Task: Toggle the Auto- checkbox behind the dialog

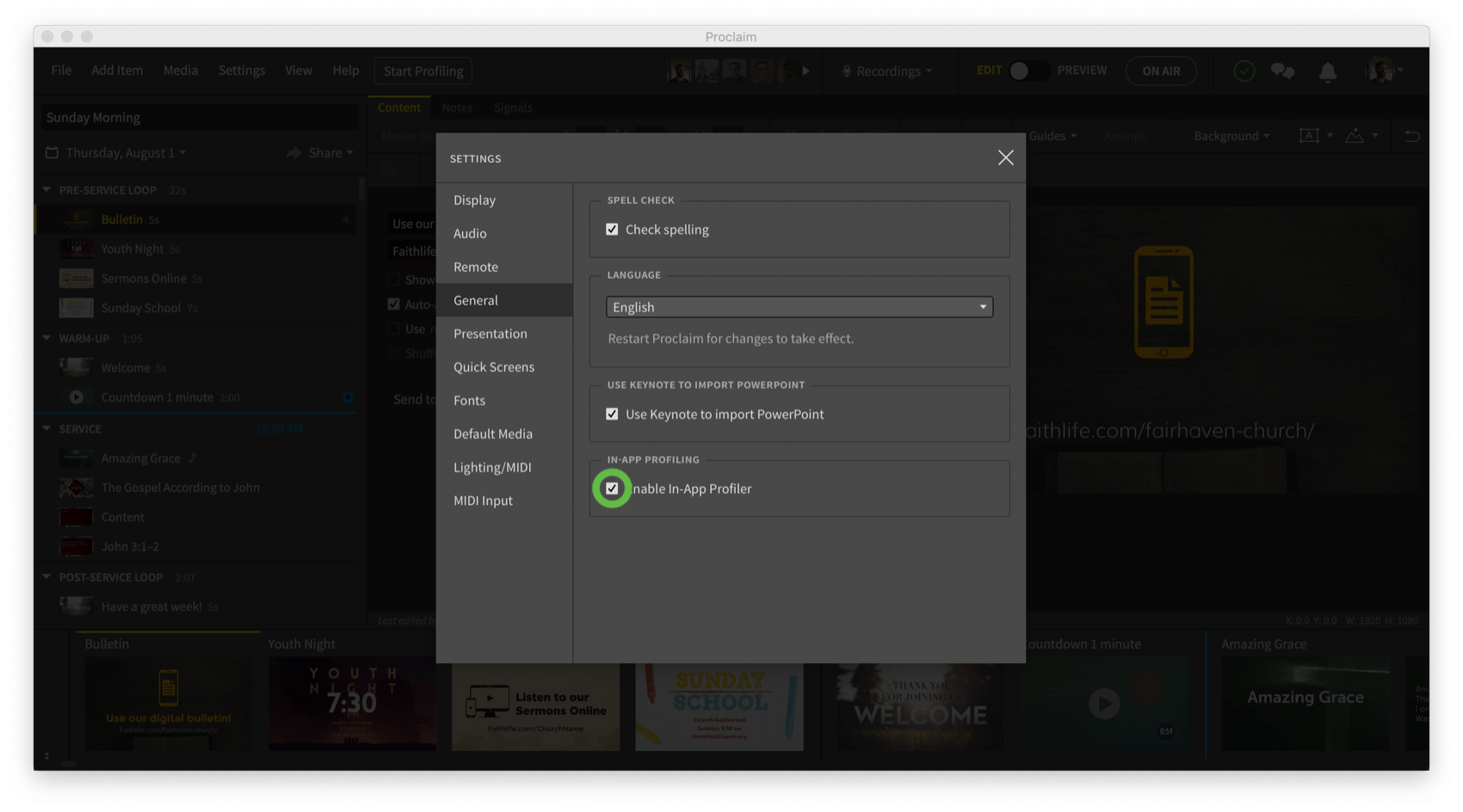Action: pos(393,304)
